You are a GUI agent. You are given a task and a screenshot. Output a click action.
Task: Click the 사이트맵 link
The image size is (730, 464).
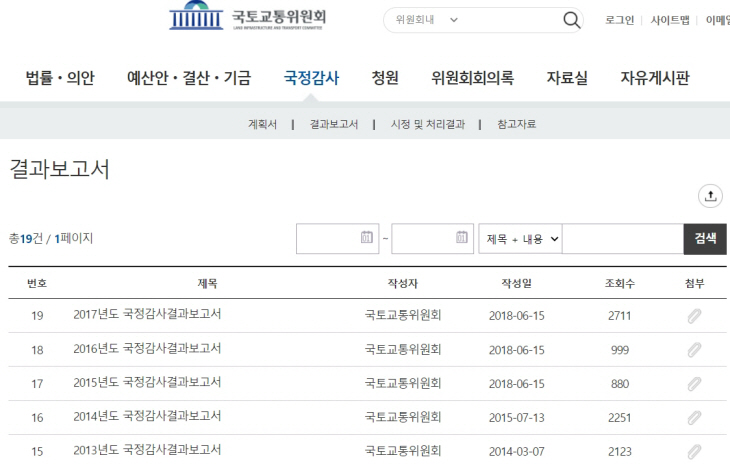[669, 20]
